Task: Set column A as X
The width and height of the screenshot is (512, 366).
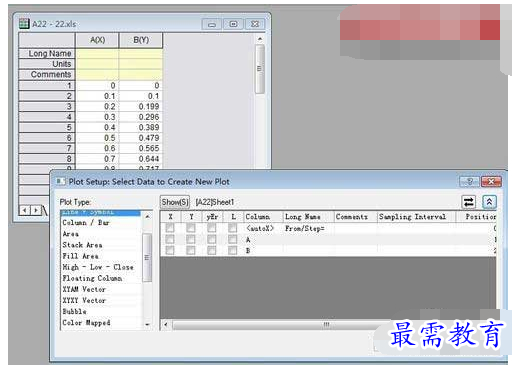Action: coord(170,239)
